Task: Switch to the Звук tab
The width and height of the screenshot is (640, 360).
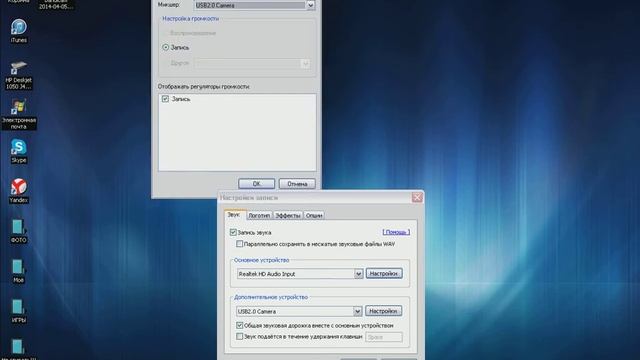Action: tap(234, 215)
